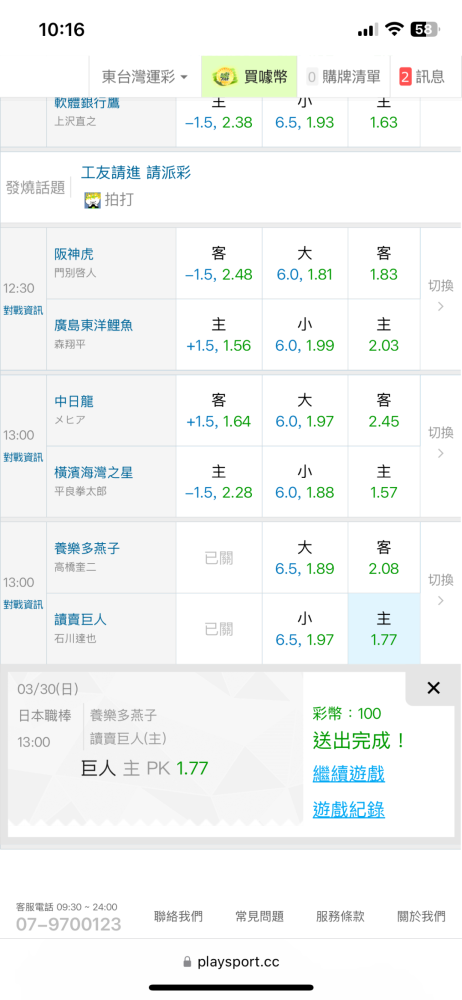Select 主 1.57 moneyline for 橫濱海灣之星
462x1000 pixels.
tap(384, 482)
